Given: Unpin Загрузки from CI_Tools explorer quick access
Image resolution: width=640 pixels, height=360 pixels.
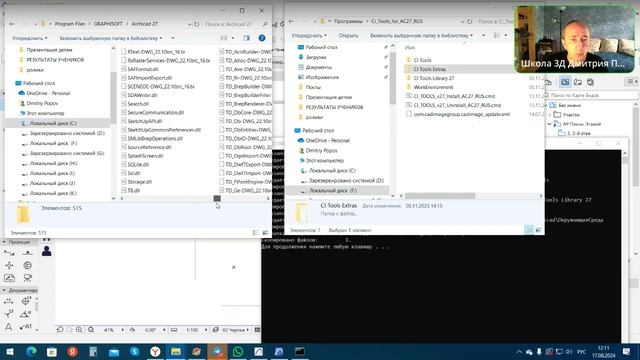Looking at the screenshot, I should click(386, 57).
